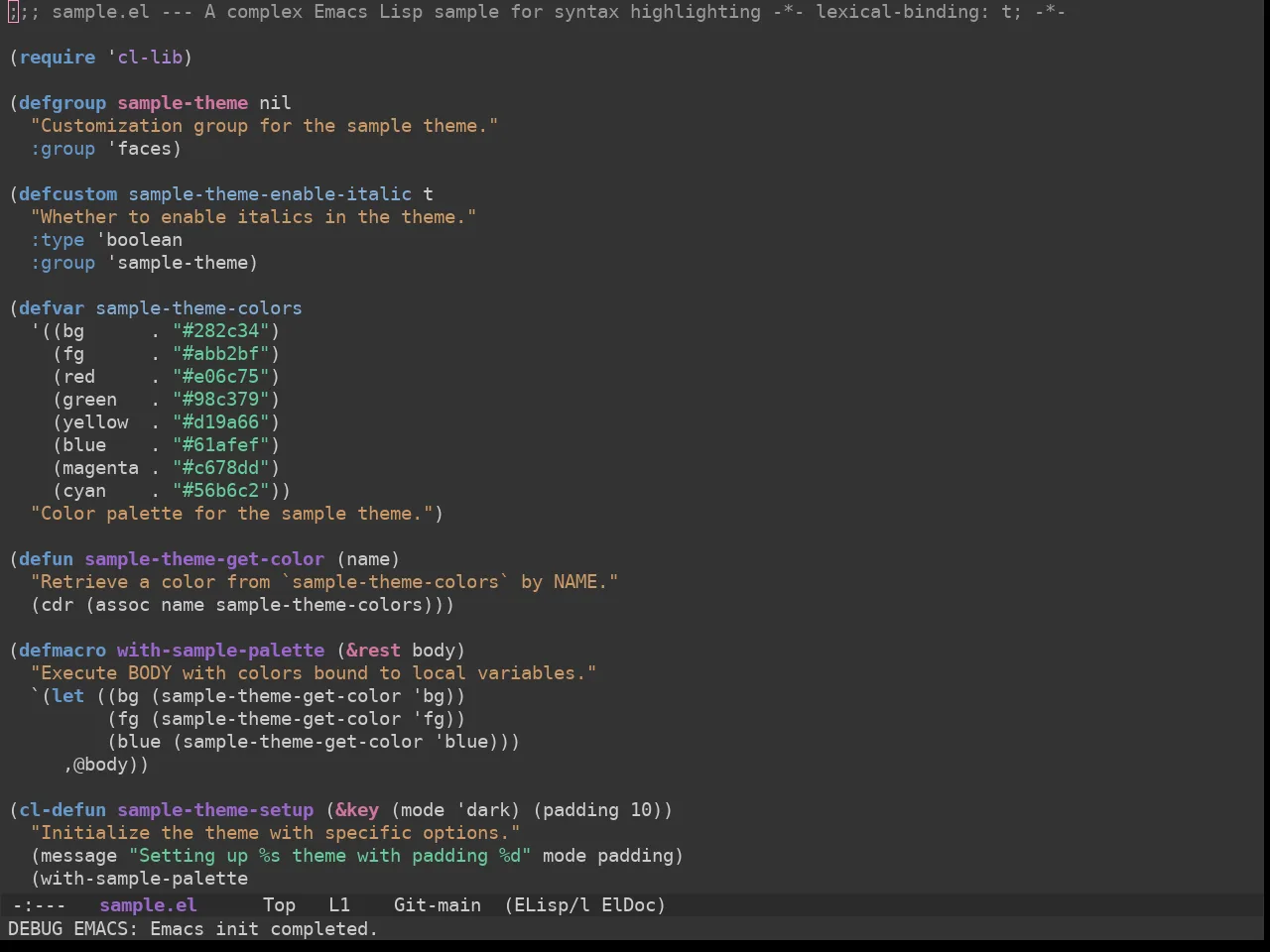
Task: Click the color string "#98c379"
Action: pos(221,400)
